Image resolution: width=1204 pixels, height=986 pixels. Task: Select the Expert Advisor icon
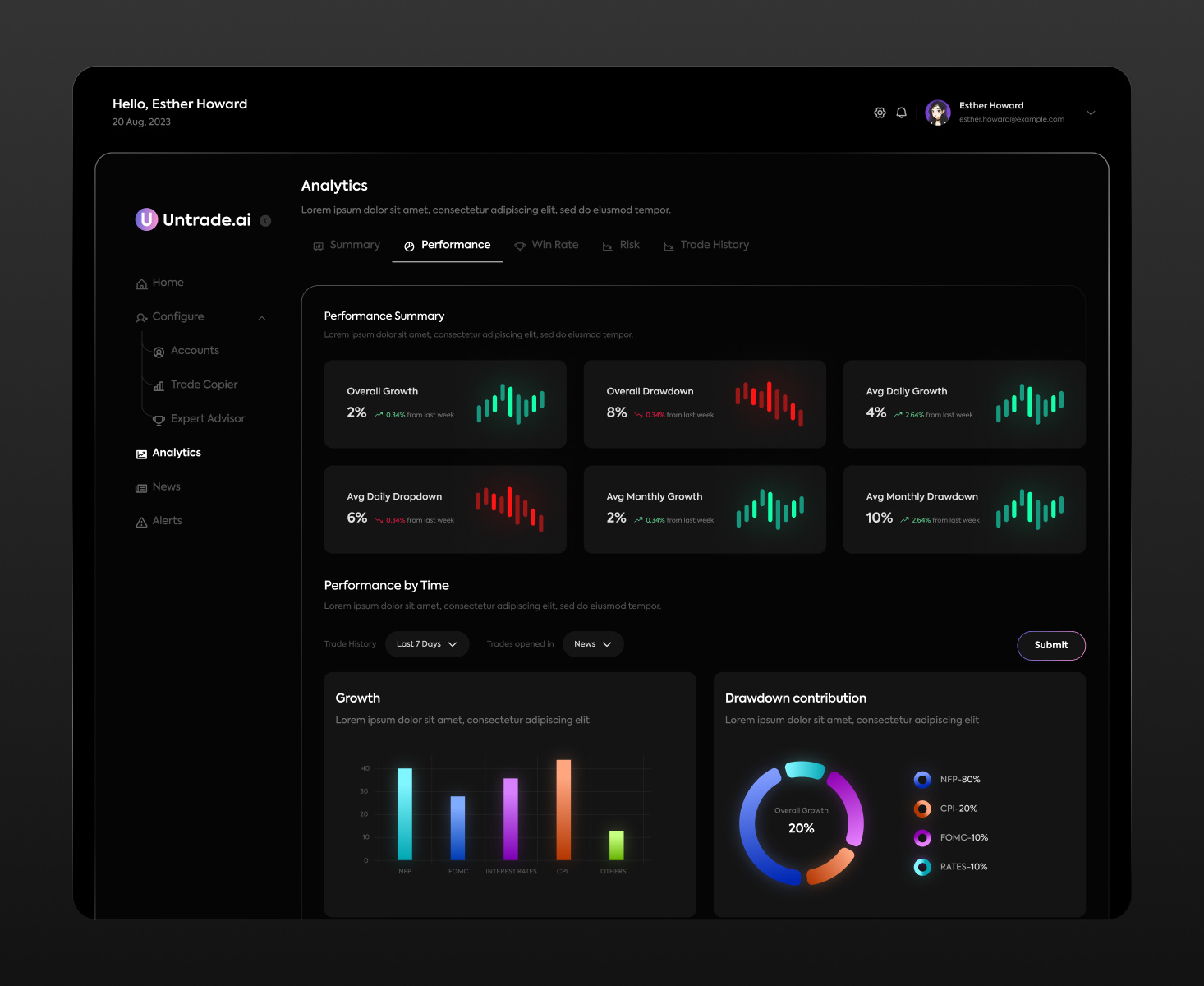pos(159,419)
